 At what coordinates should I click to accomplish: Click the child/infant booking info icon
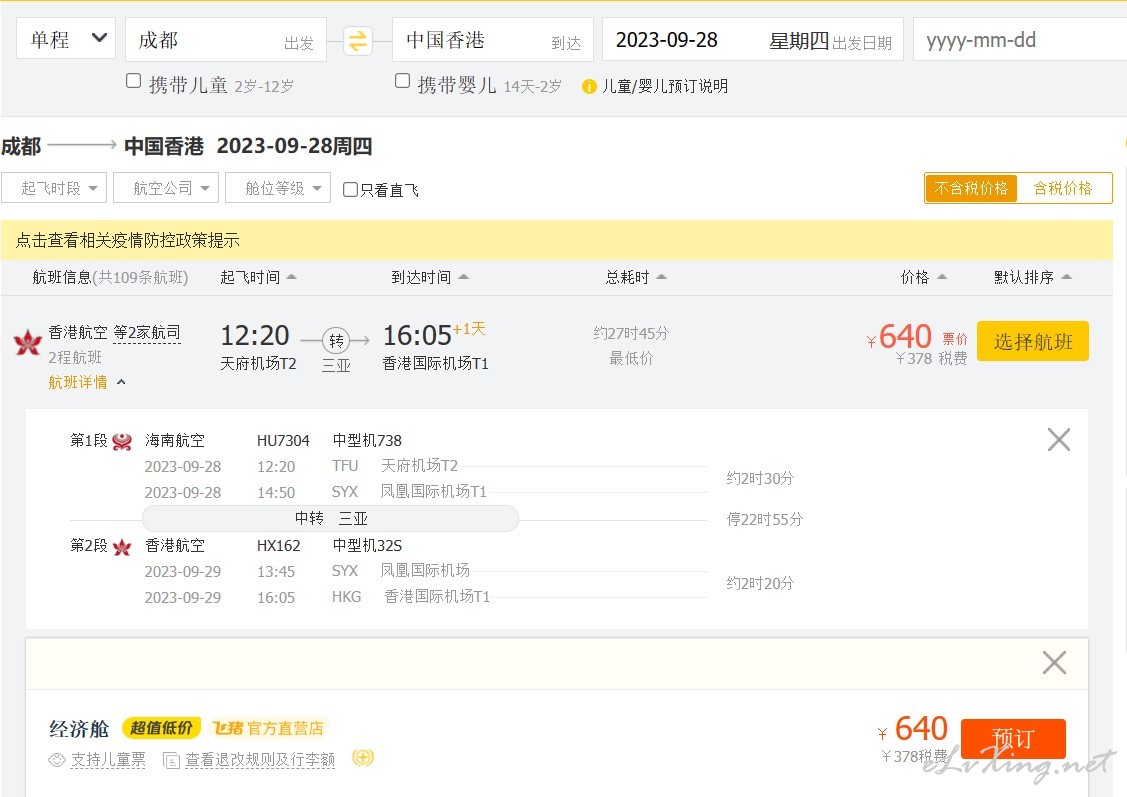point(589,87)
